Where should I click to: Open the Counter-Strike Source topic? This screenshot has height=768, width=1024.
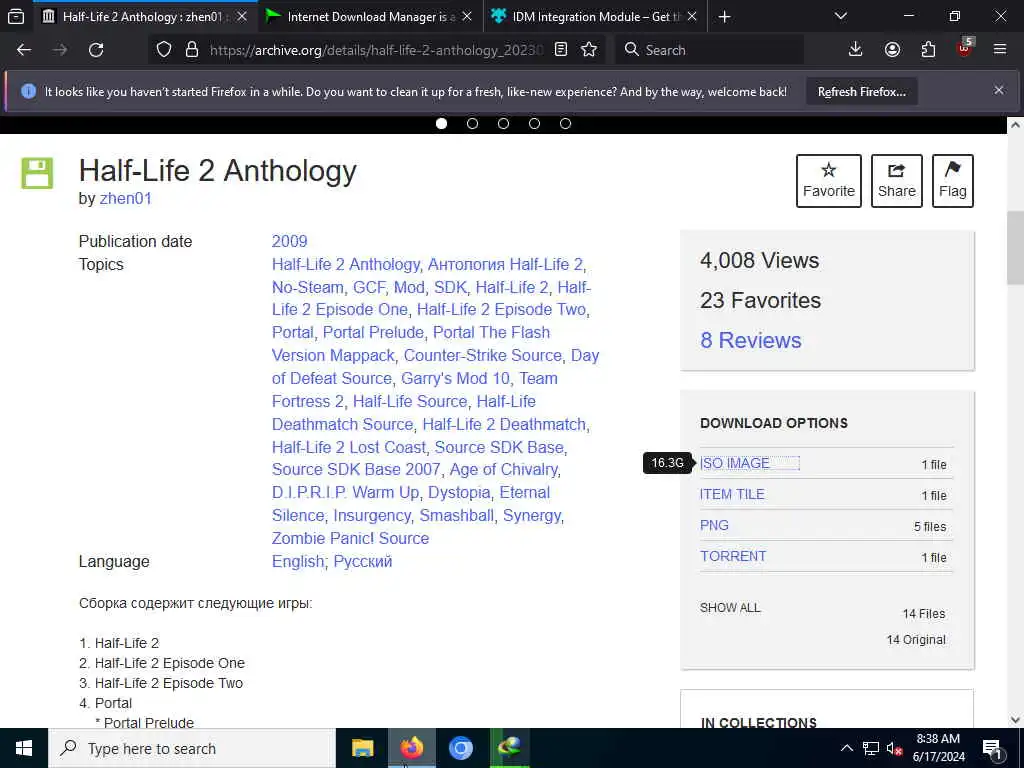(x=483, y=356)
